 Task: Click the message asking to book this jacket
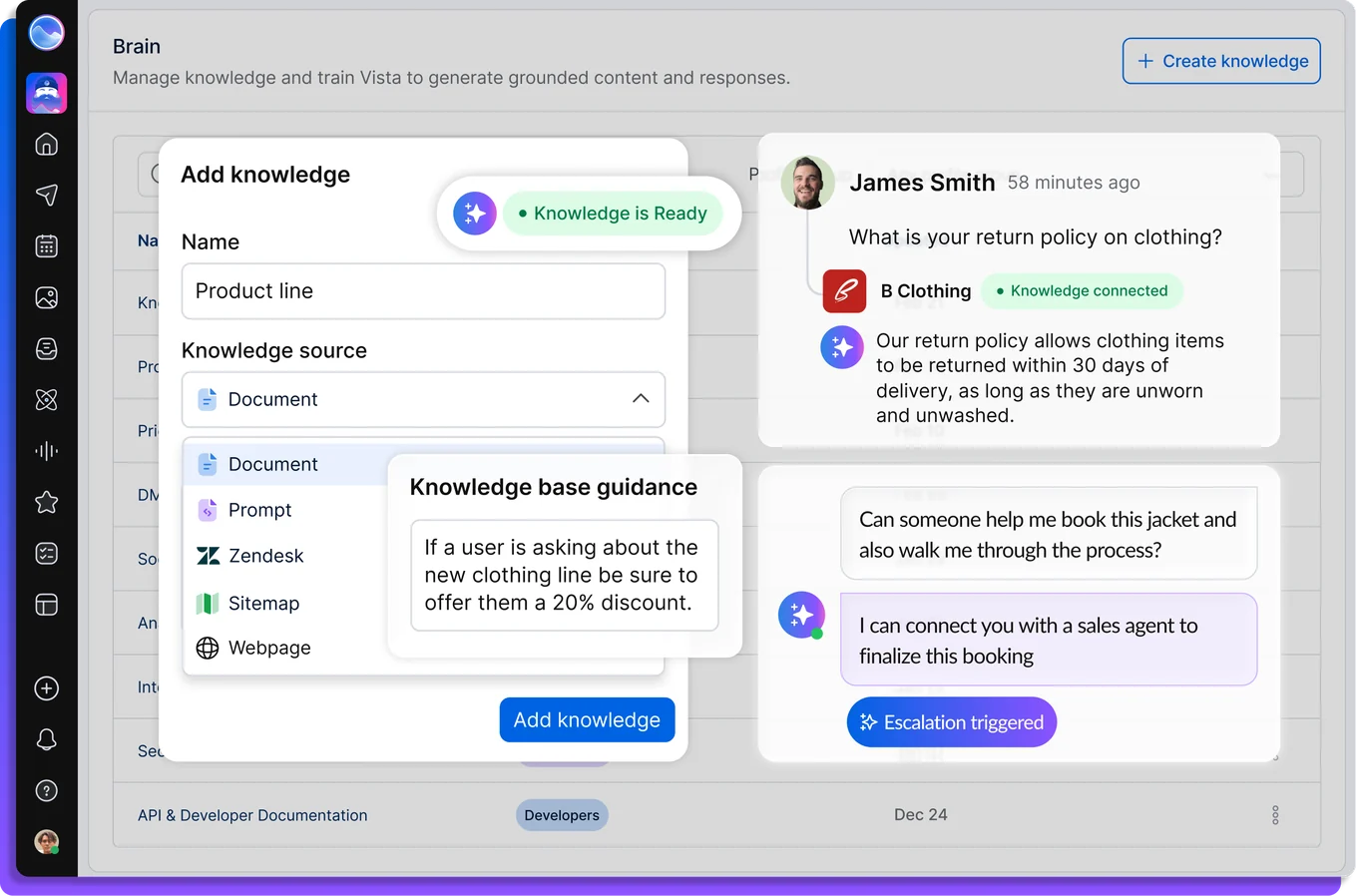click(x=1049, y=534)
